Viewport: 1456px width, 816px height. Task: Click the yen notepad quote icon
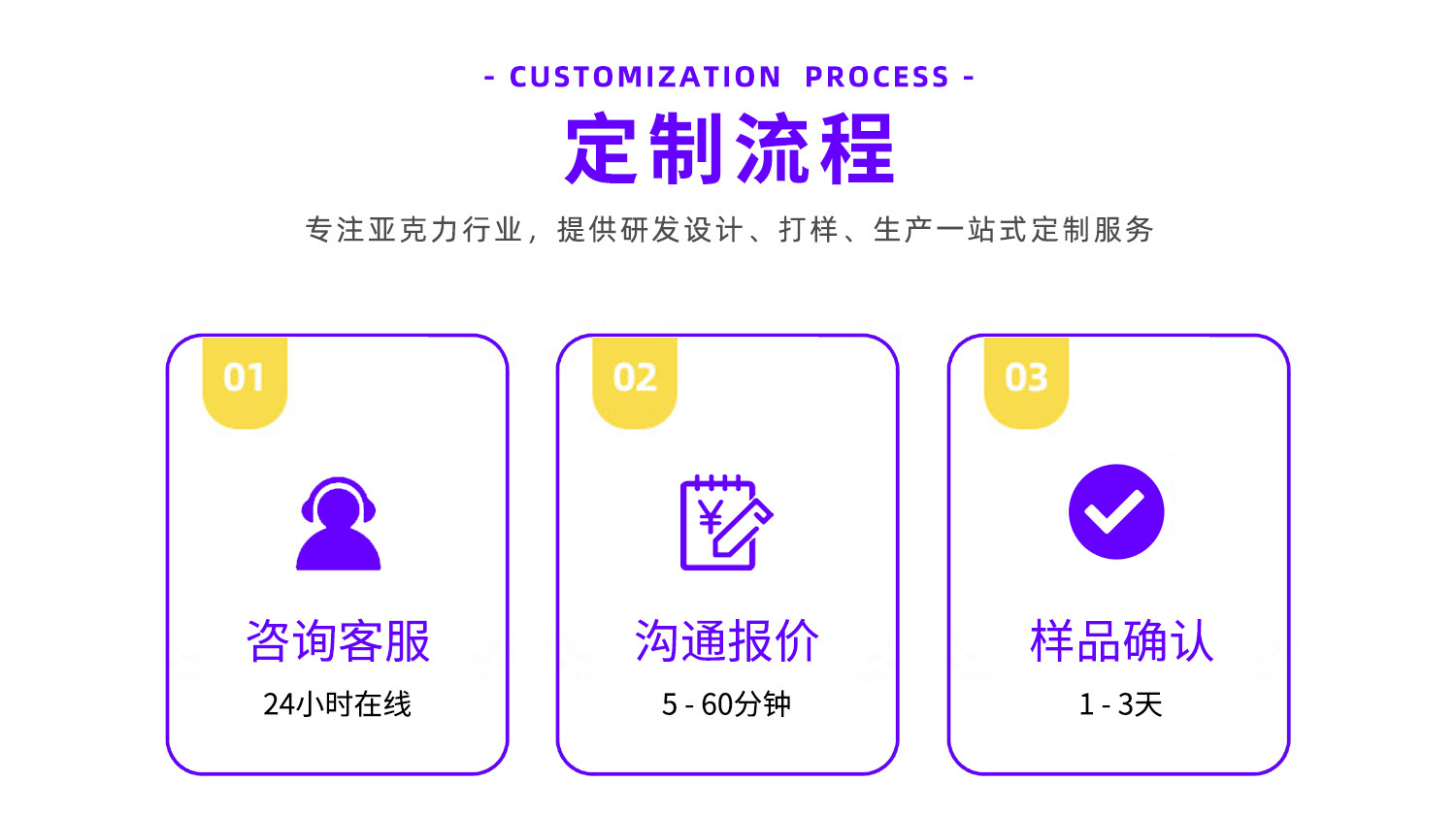pyautogui.click(x=725, y=523)
